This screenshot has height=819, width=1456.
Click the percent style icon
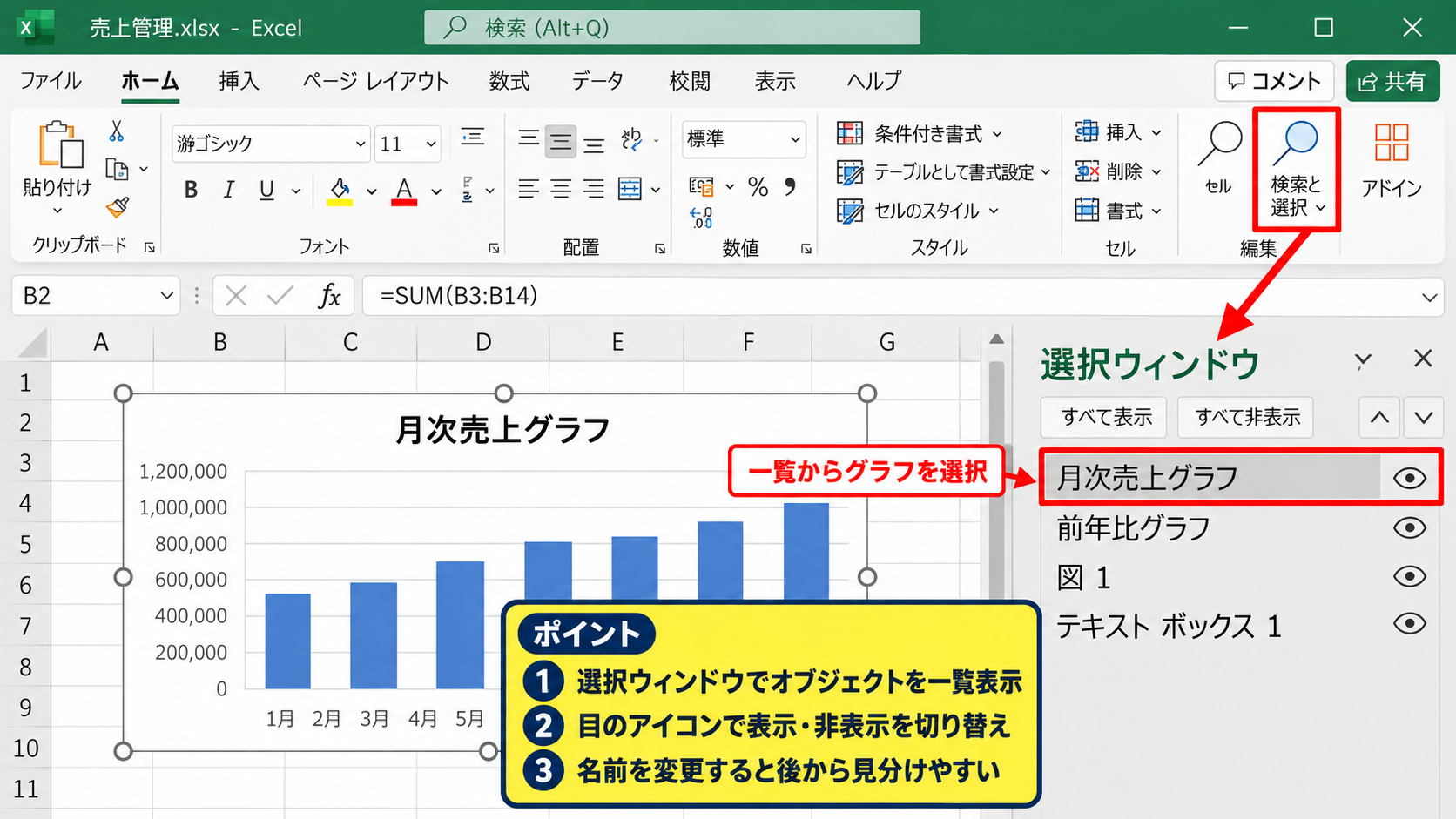pyautogui.click(x=758, y=187)
